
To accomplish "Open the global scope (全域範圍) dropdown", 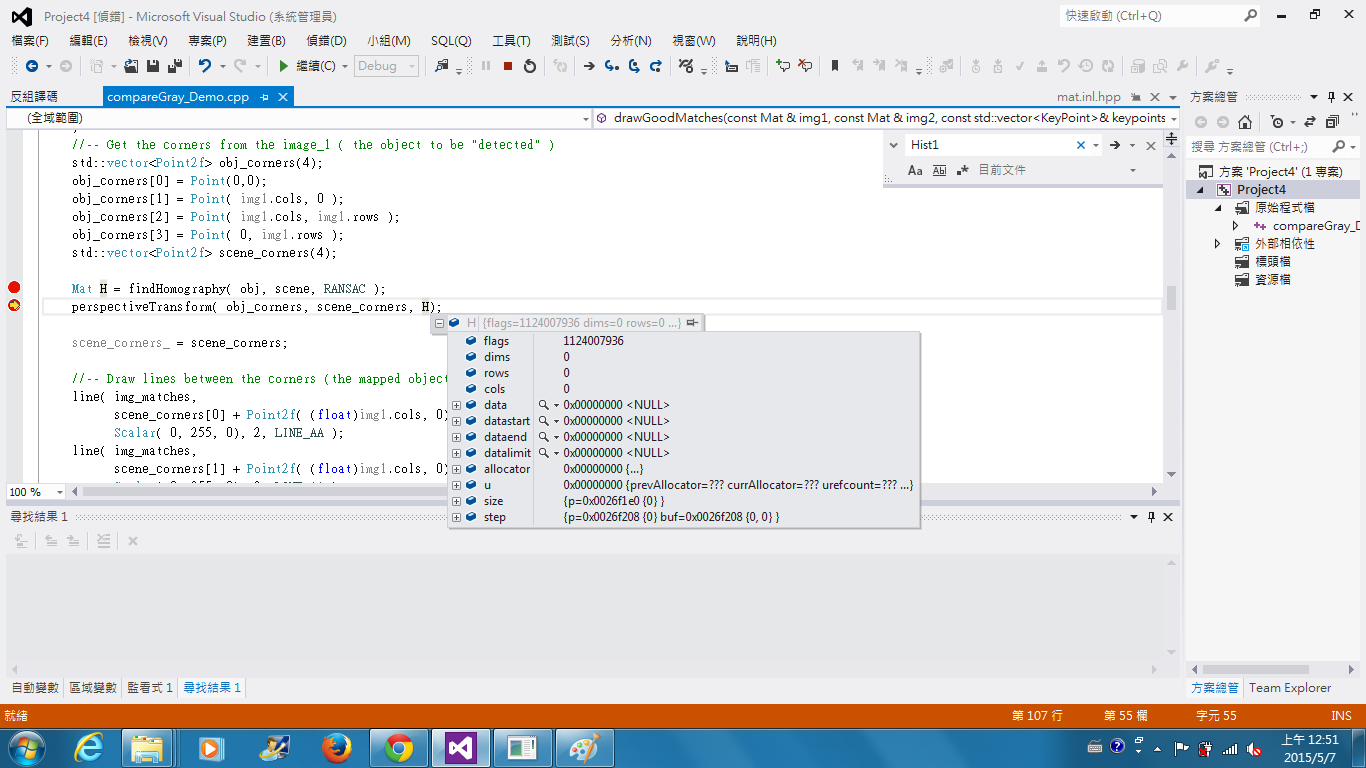I will tap(586, 118).
